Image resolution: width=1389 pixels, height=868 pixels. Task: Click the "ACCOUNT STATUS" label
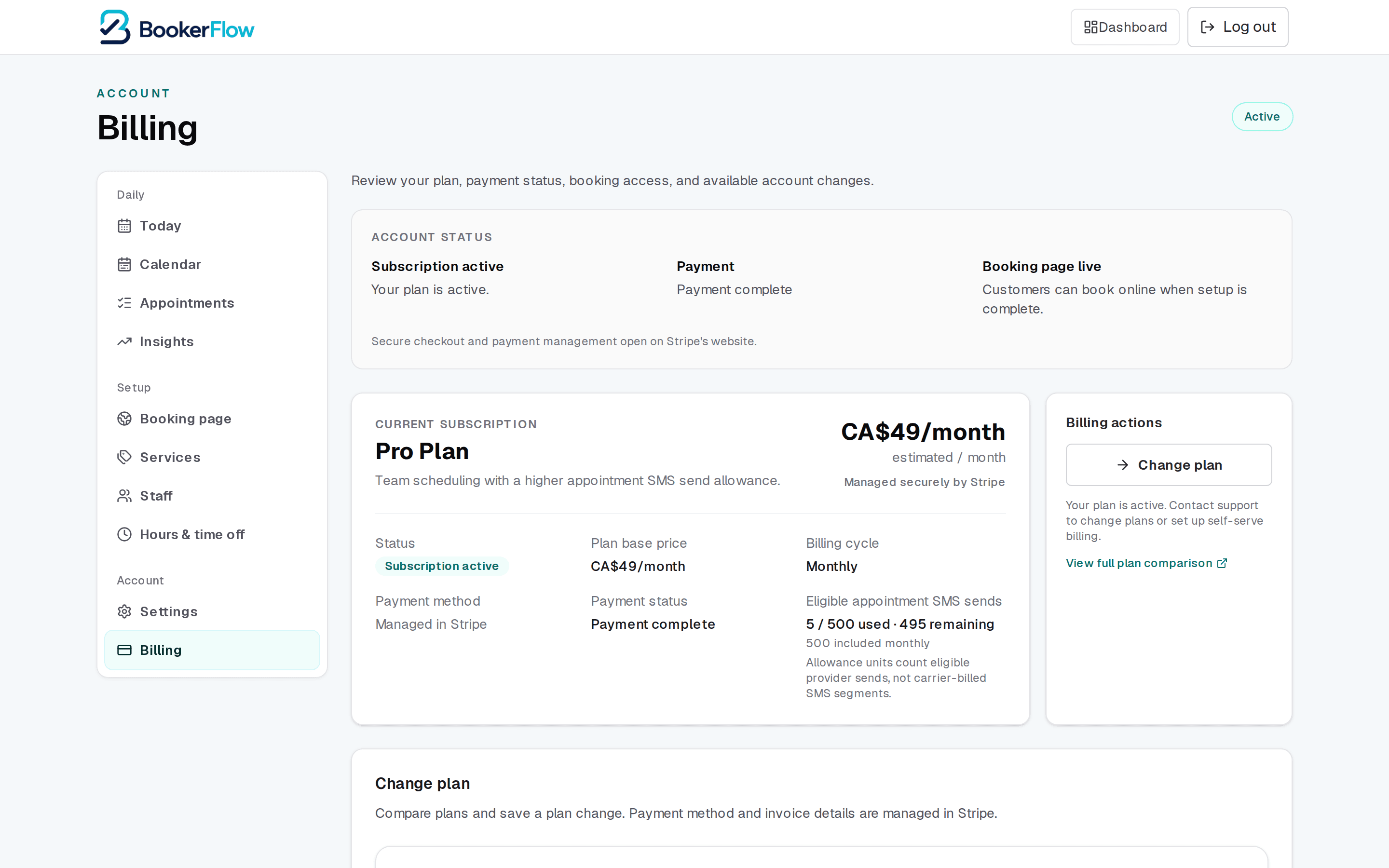(x=432, y=237)
